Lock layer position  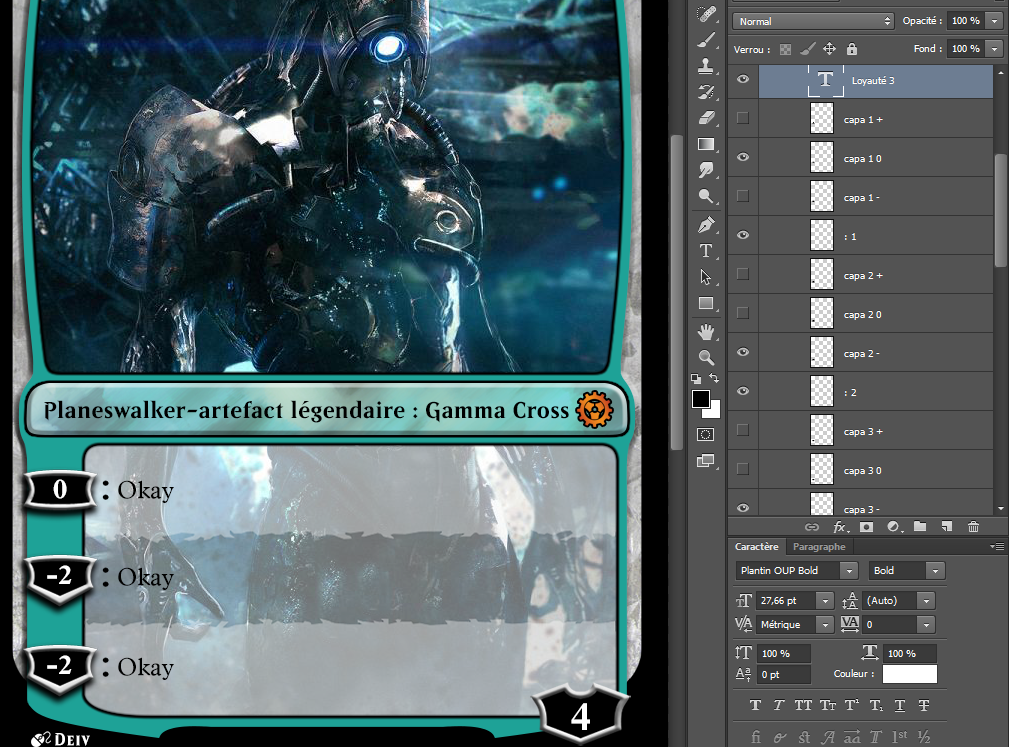tap(829, 49)
